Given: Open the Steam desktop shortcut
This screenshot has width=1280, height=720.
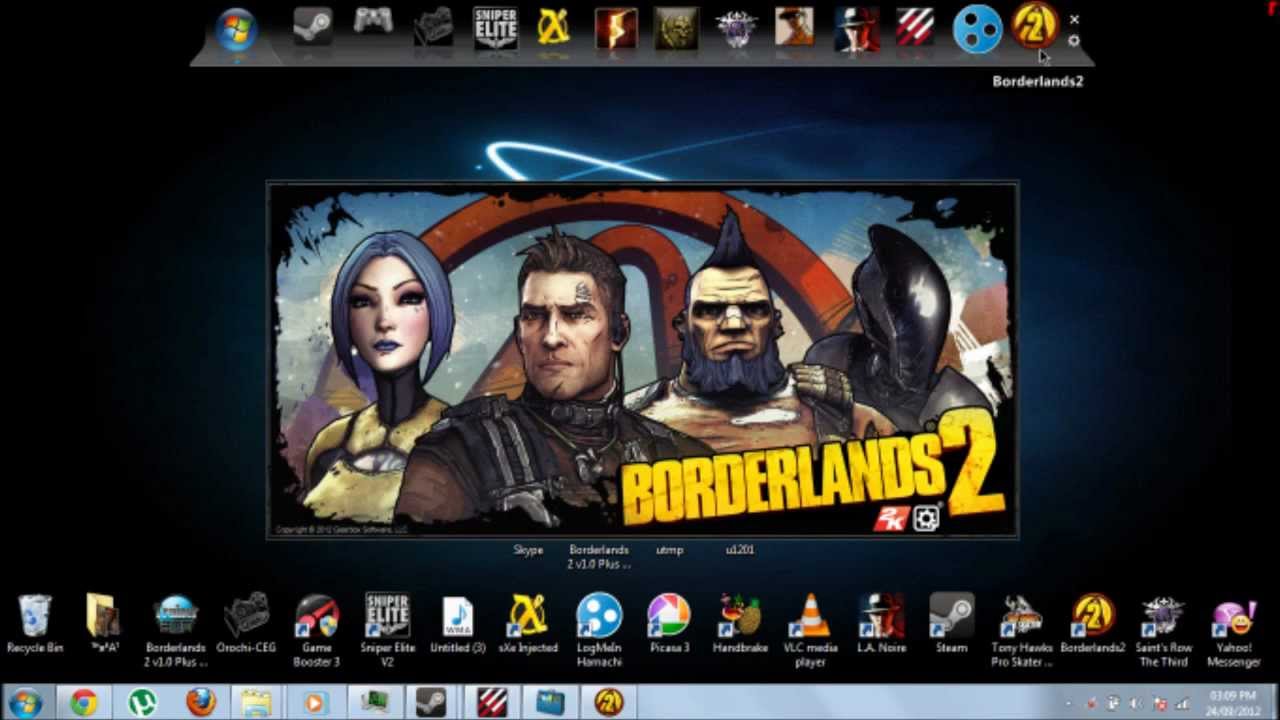Looking at the screenshot, I should click(951, 624).
